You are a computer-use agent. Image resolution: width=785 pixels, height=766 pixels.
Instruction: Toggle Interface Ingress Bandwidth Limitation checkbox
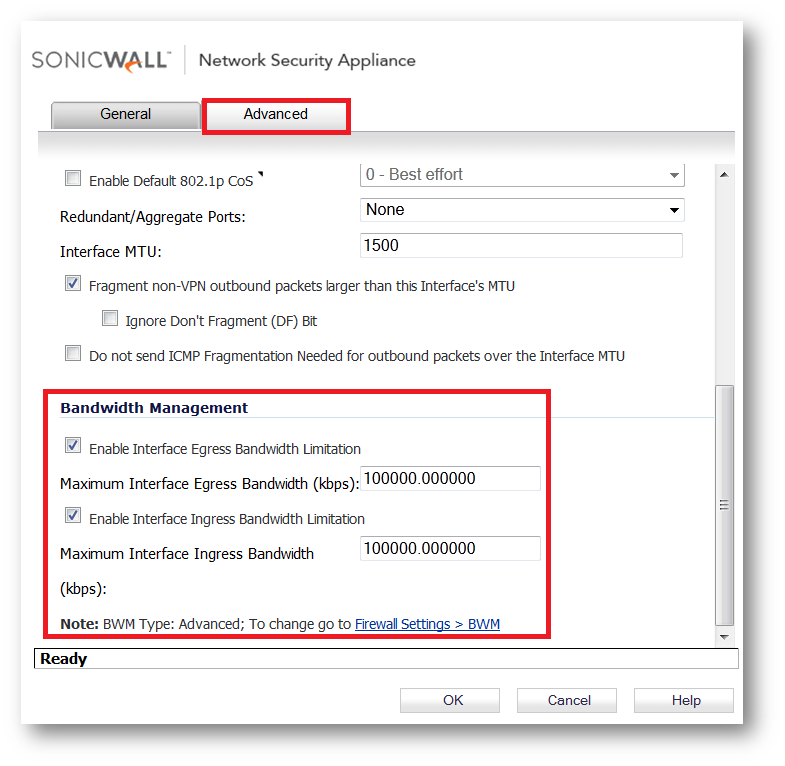(x=73, y=516)
